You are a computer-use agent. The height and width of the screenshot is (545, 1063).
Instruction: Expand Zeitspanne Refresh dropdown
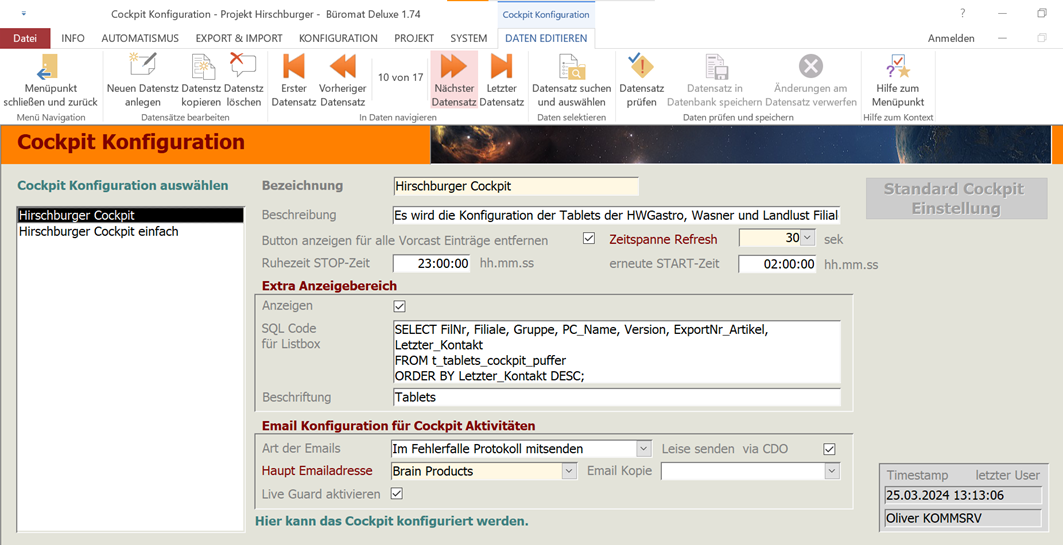[807, 239]
